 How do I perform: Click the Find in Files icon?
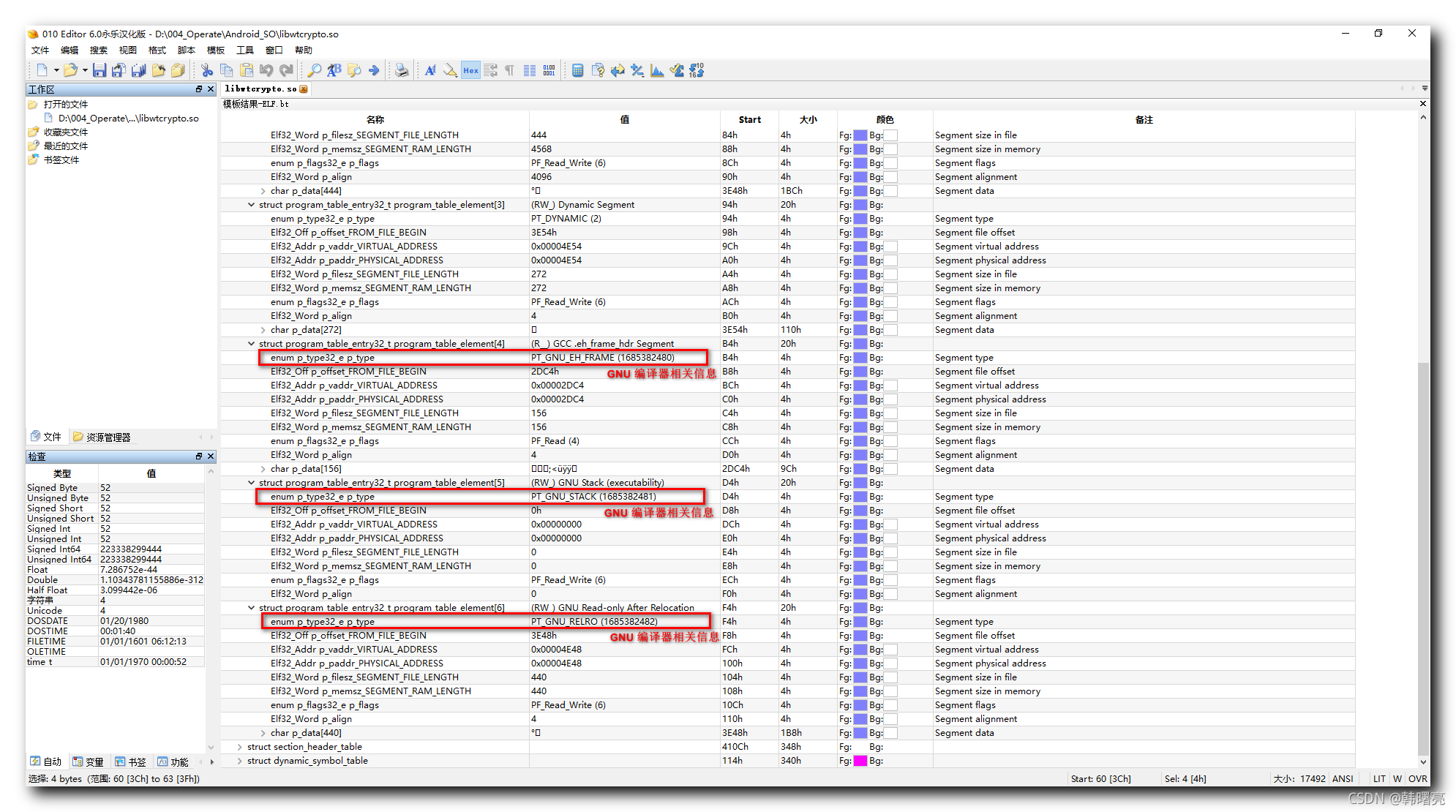tap(354, 70)
